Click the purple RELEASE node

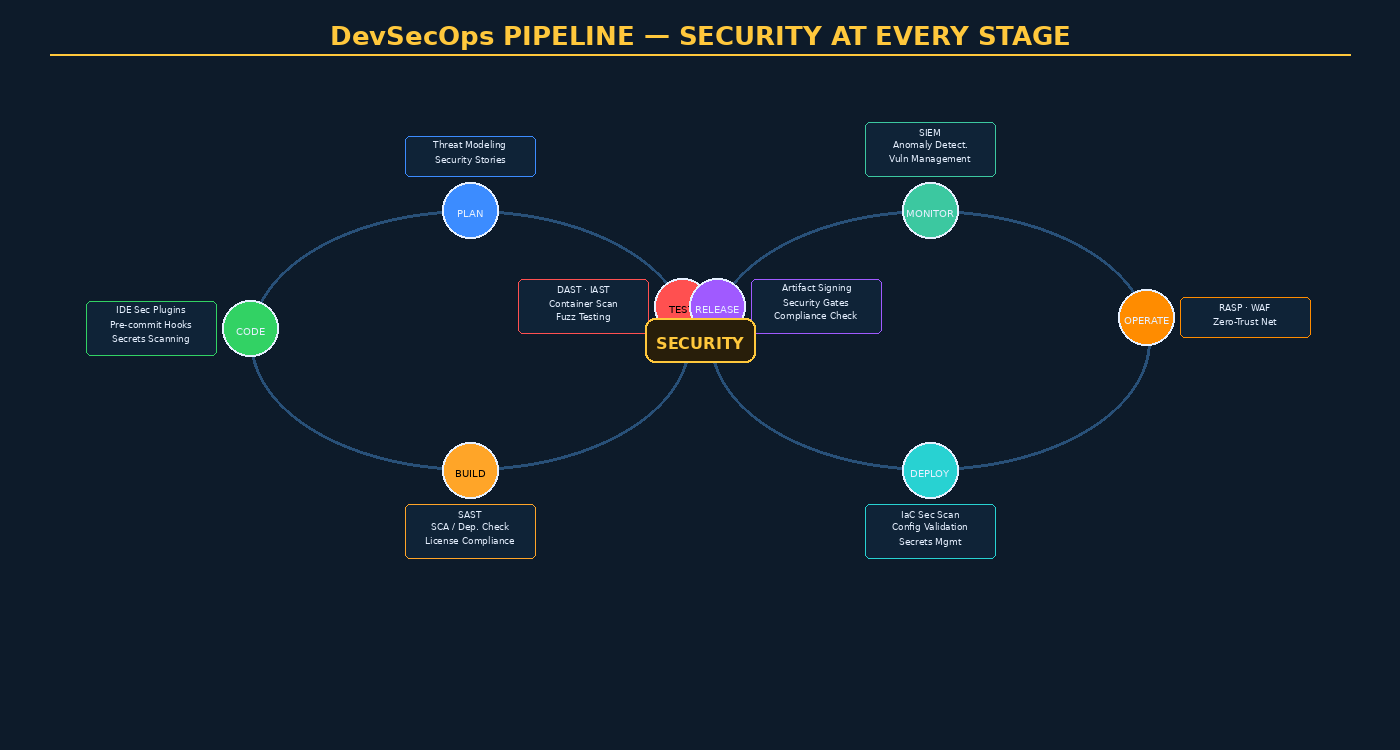717,302
